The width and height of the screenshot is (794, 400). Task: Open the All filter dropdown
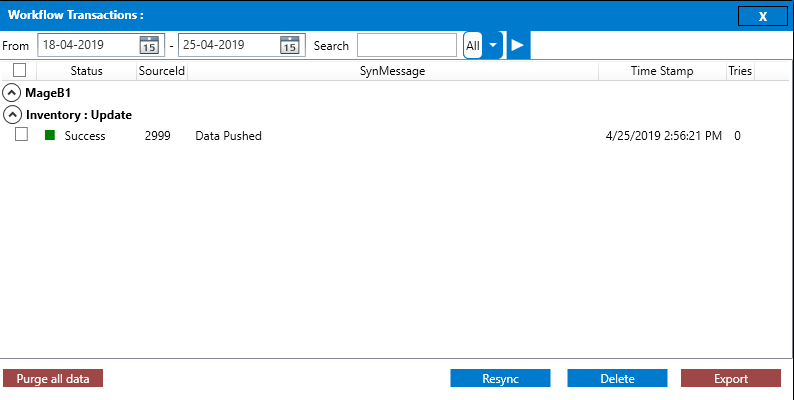[x=492, y=45]
